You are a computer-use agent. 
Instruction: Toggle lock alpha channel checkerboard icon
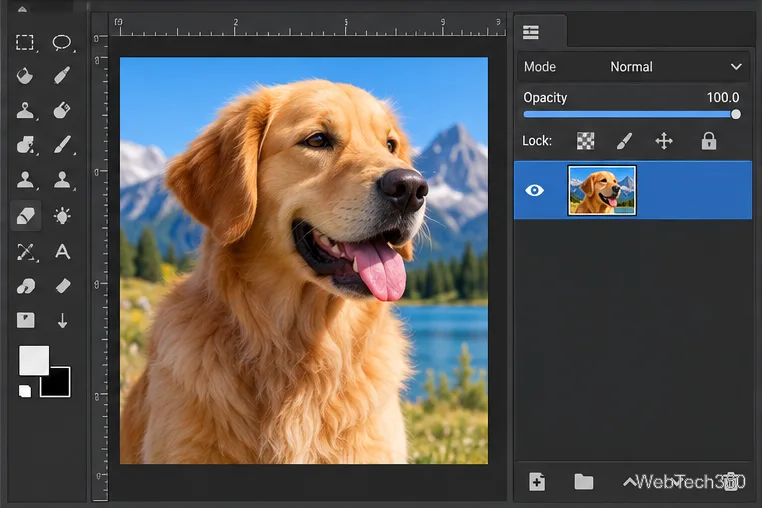[585, 141]
